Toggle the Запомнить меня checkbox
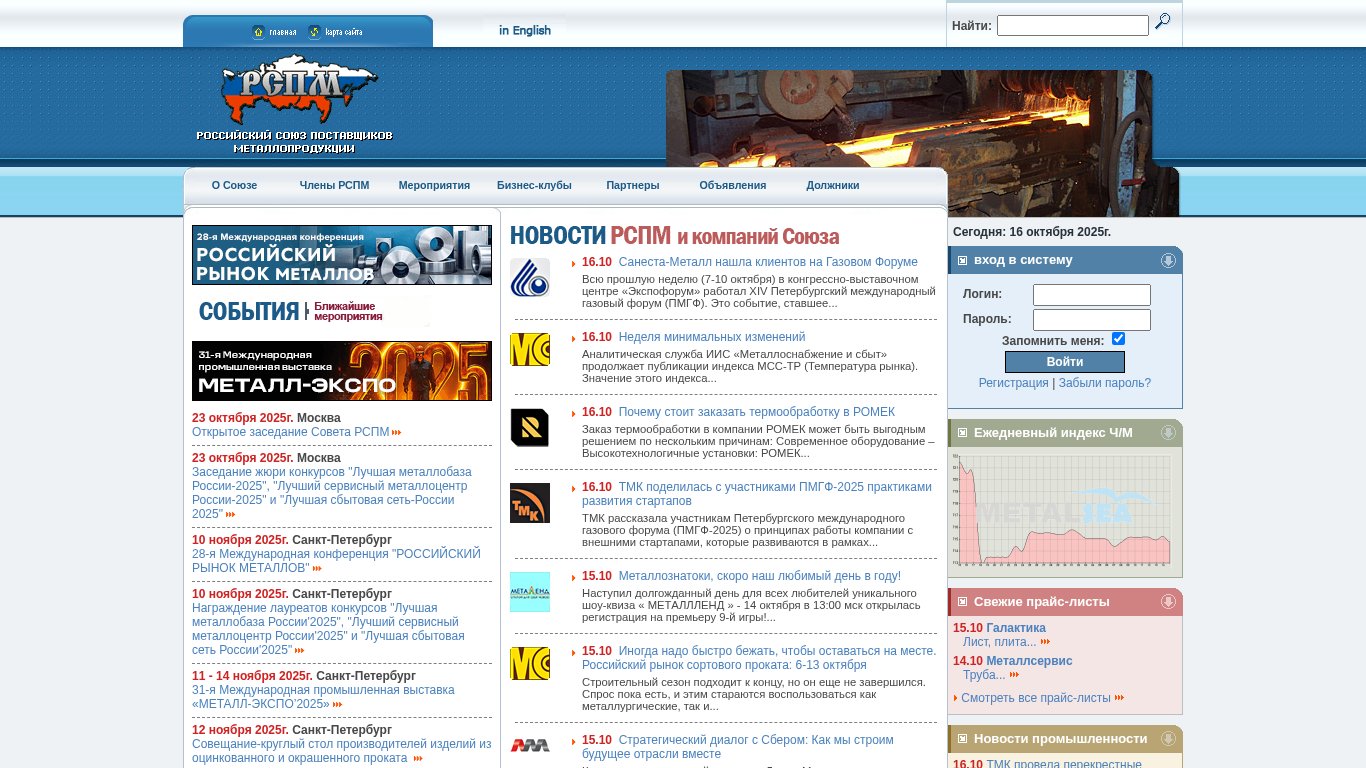 [x=1118, y=339]
